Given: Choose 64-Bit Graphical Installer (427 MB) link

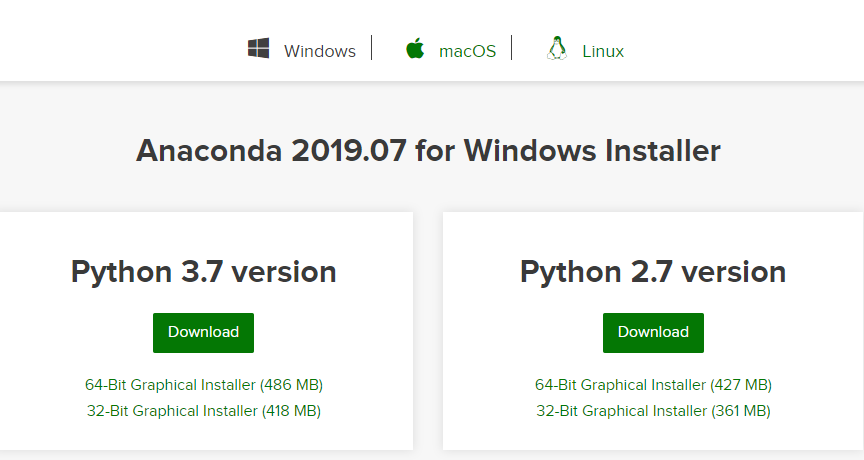Looking at the screenshot, I should pyautogui.click(x=653, y=384).
